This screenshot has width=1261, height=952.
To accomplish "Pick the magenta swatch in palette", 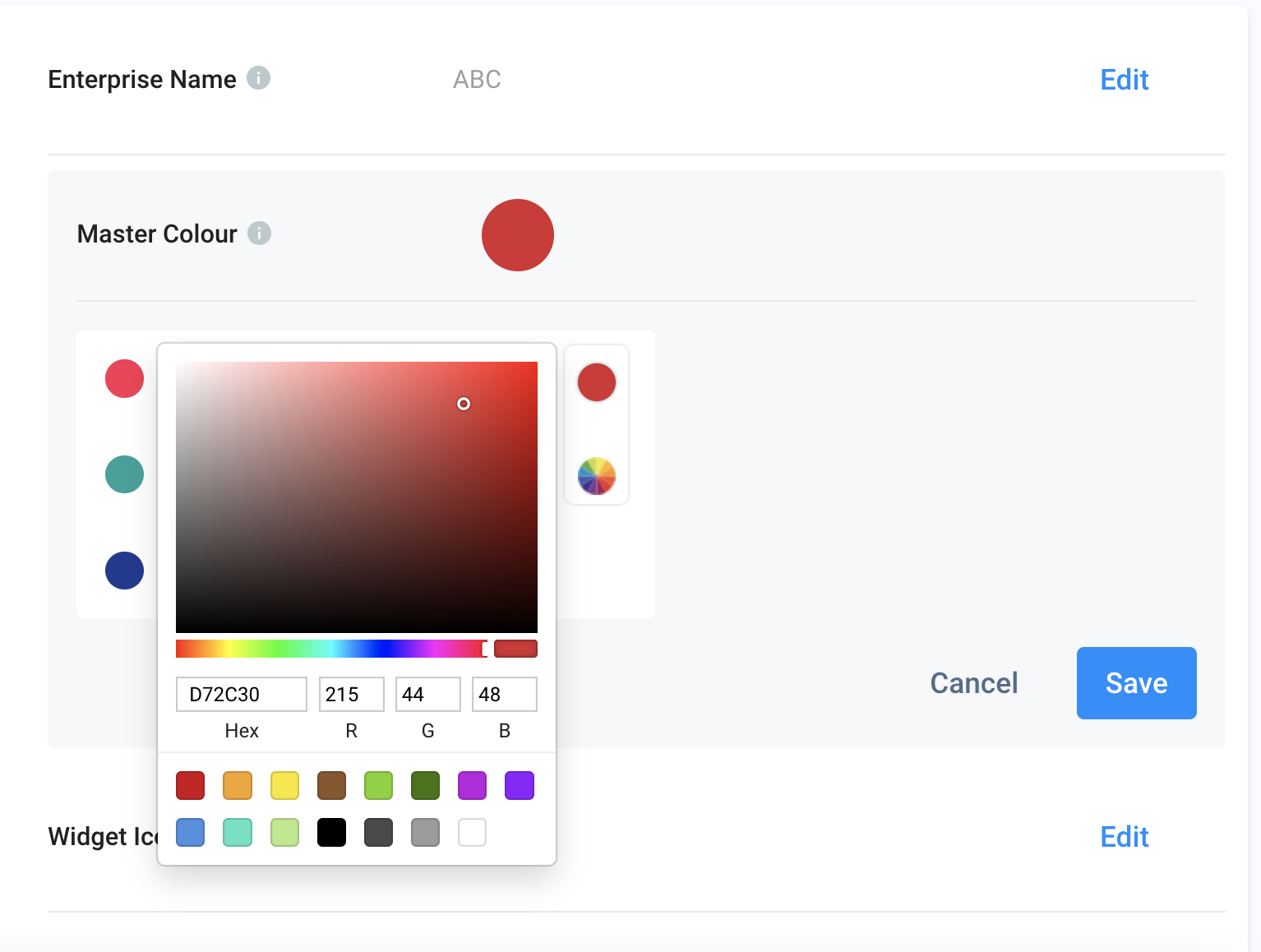I will point(473,786).
